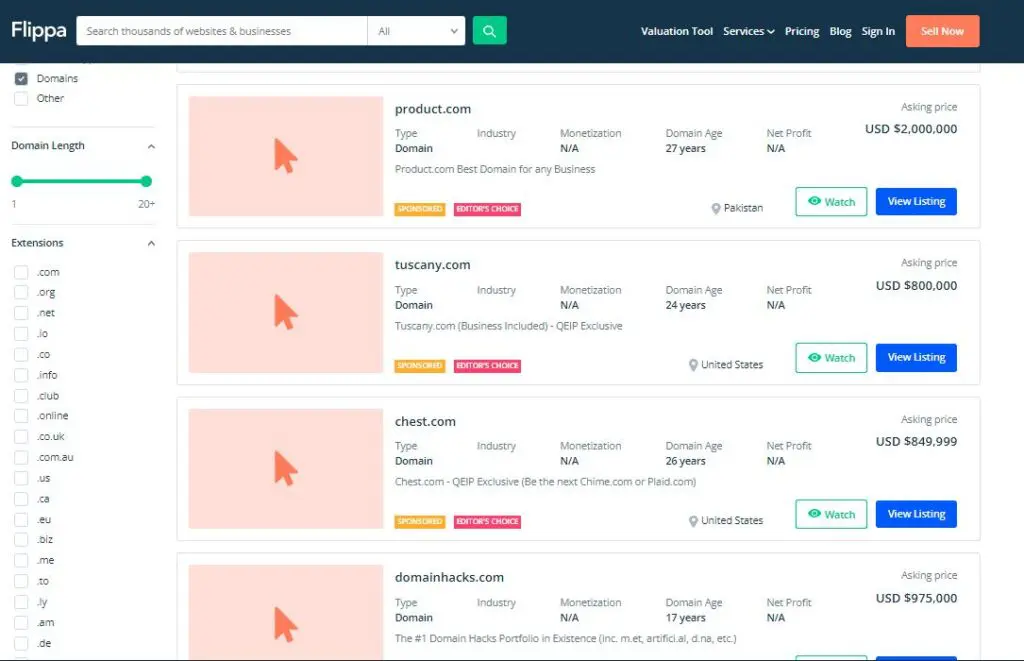Tick the .am extension checkbox
This screenshot has width=1024, height=661.
click(x=21, y=623)
